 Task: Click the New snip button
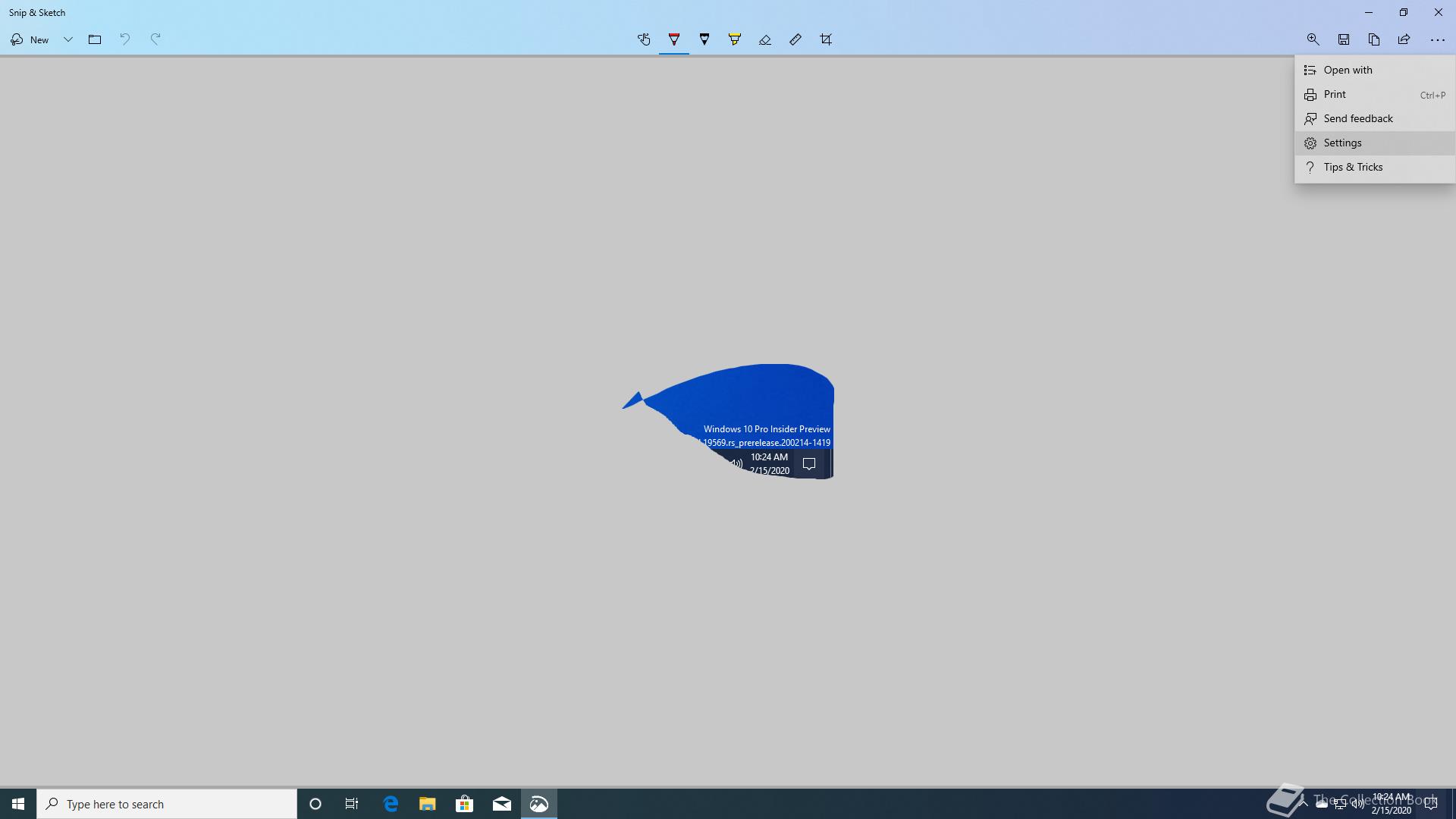pyautogui.click(x=30, y=39)
